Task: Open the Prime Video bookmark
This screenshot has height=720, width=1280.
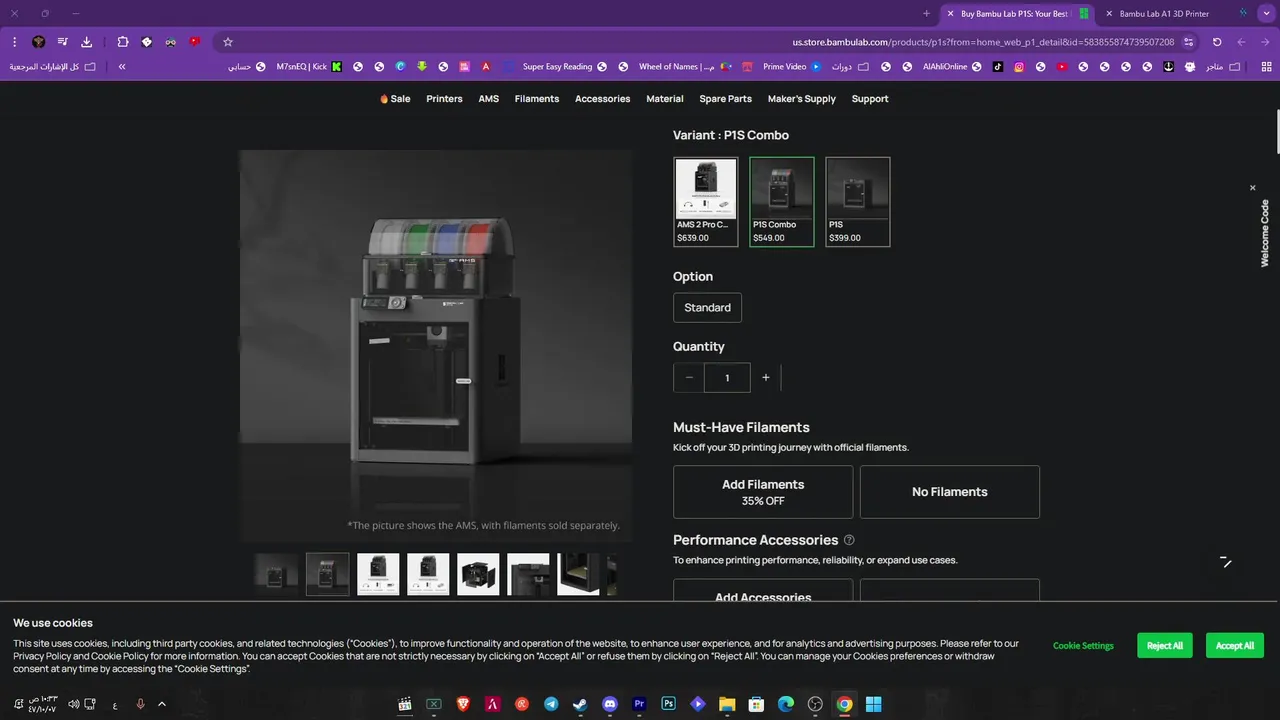Action: [792, 67]
